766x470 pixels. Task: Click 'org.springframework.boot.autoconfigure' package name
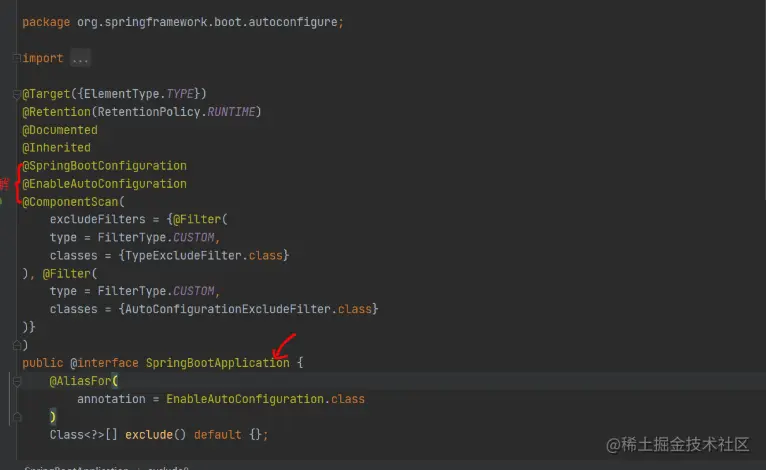(207, 22)
